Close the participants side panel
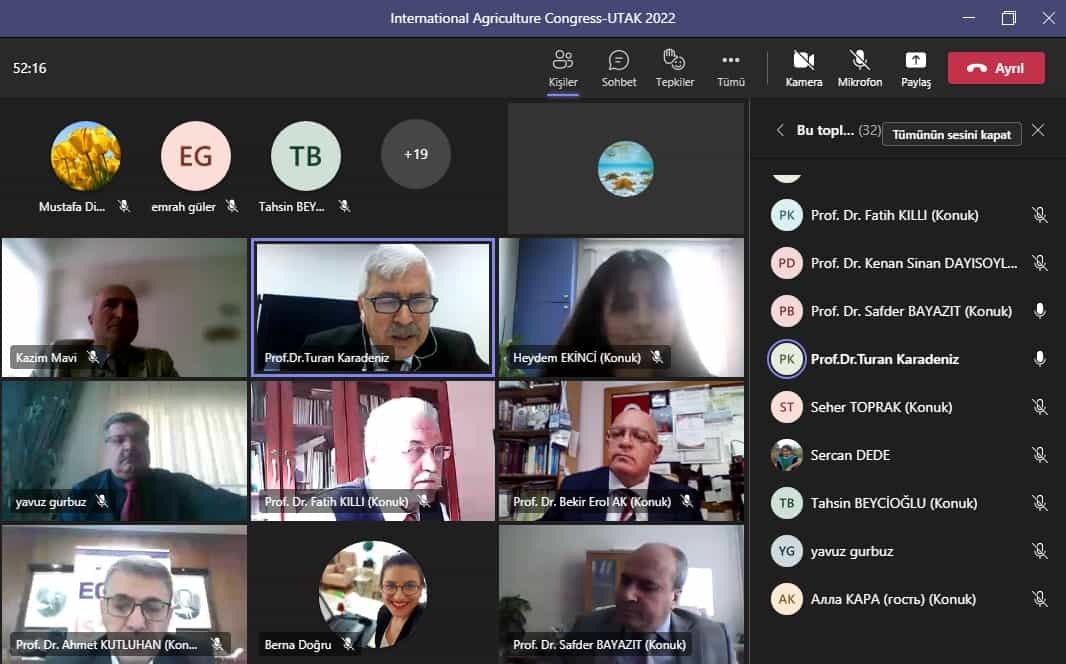Image resolution: width=1066 pixels, height=664 pixels. click(x=1038, y=131)
